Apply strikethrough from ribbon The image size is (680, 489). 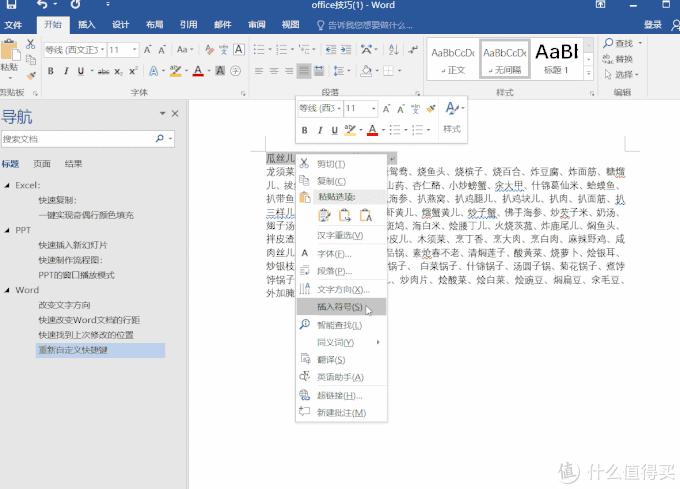tap(103, 71)
